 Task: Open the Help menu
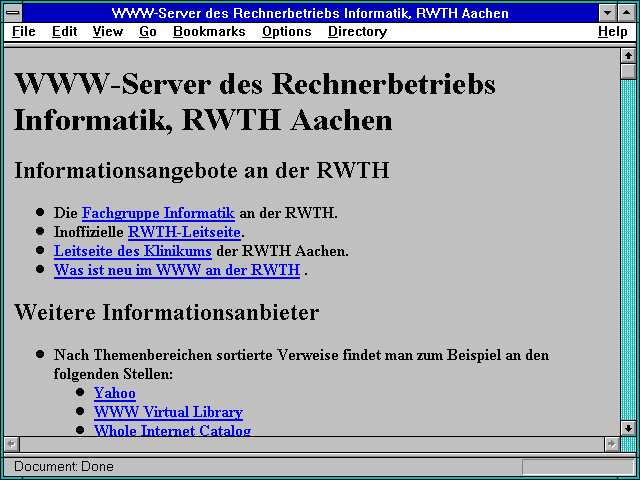(613, 31)
